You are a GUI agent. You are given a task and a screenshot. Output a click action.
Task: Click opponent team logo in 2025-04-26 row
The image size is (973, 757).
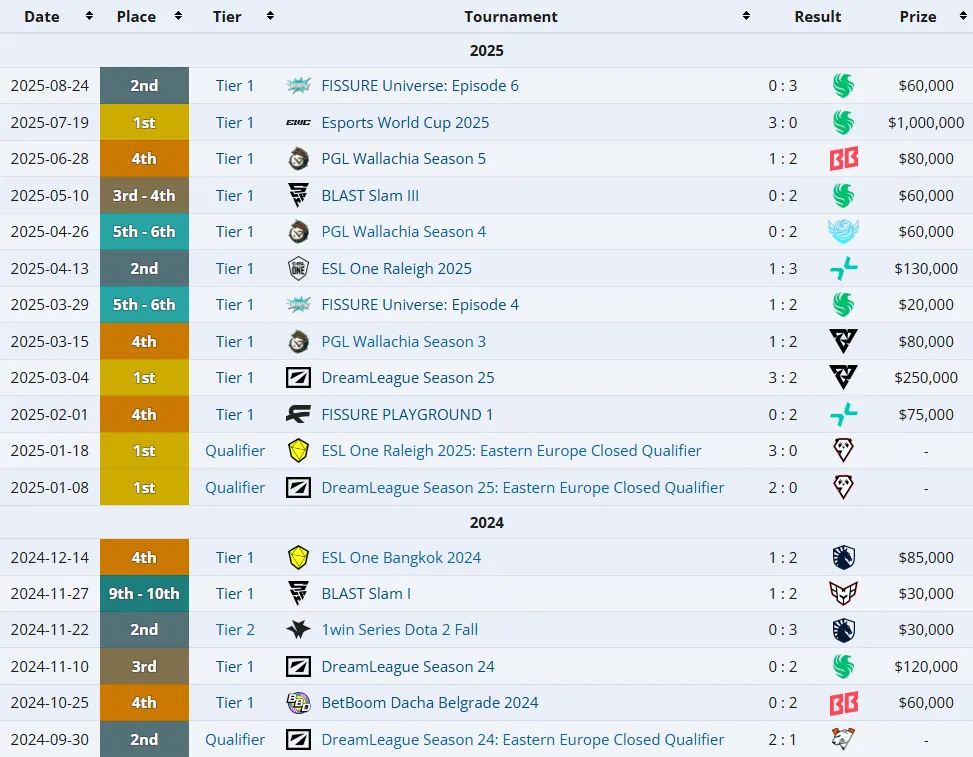(x=843, y=232)
